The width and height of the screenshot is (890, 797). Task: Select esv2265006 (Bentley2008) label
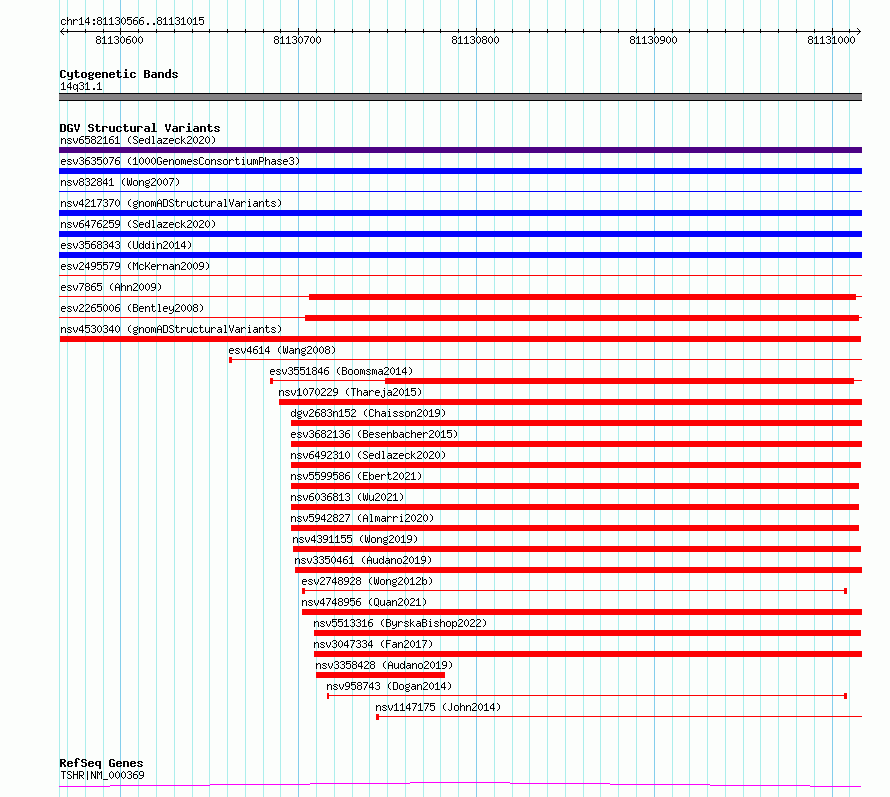point(132,308)
